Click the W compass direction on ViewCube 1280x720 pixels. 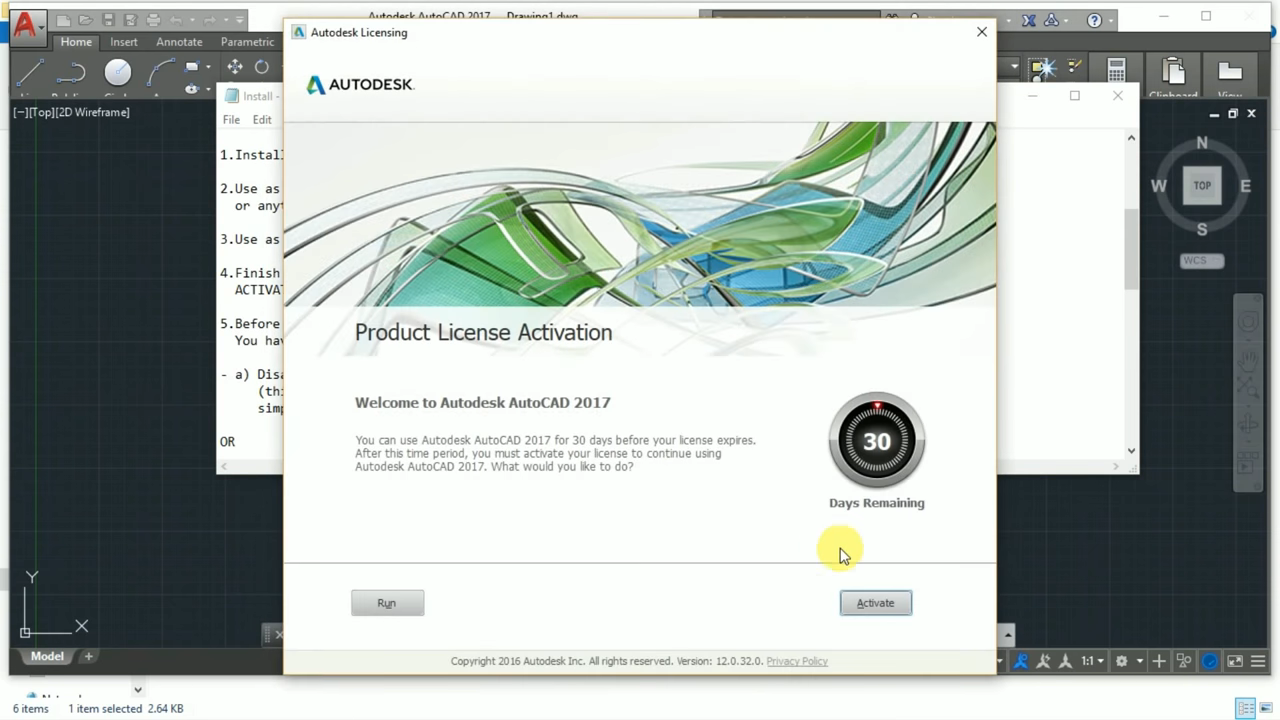click(1158, 186)
